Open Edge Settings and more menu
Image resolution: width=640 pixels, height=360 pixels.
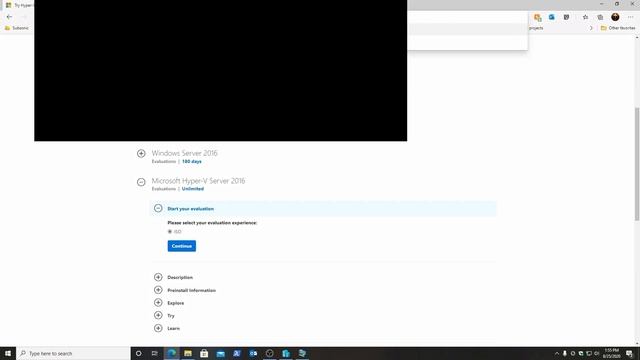pyautogui.click(x=630, y=17)
